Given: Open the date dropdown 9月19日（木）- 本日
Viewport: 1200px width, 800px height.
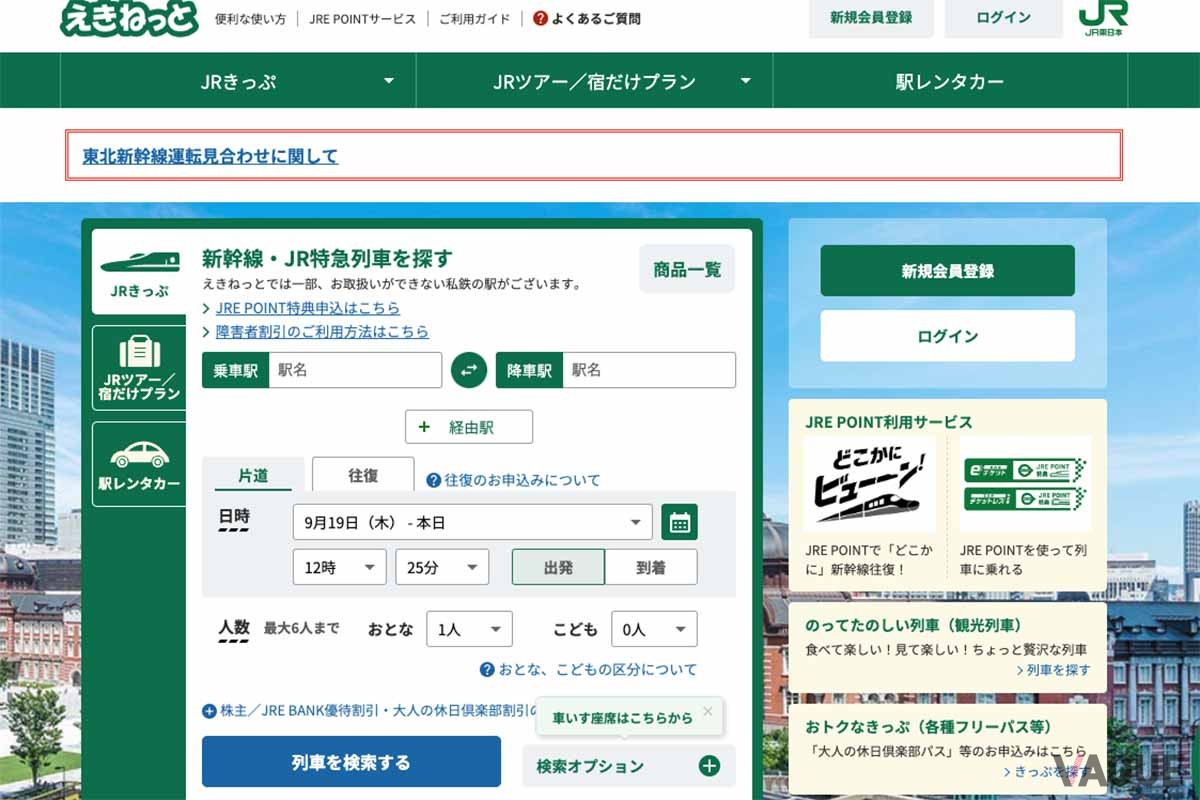Looking at the screenshot, I should click(472, 522).
